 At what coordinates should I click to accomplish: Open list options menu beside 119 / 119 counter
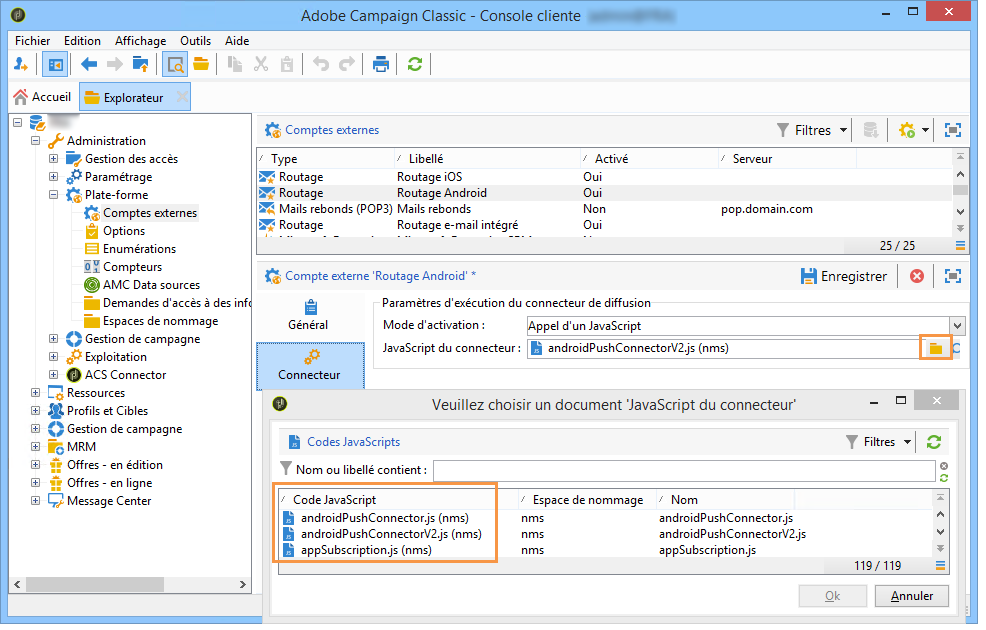(940, 566)
